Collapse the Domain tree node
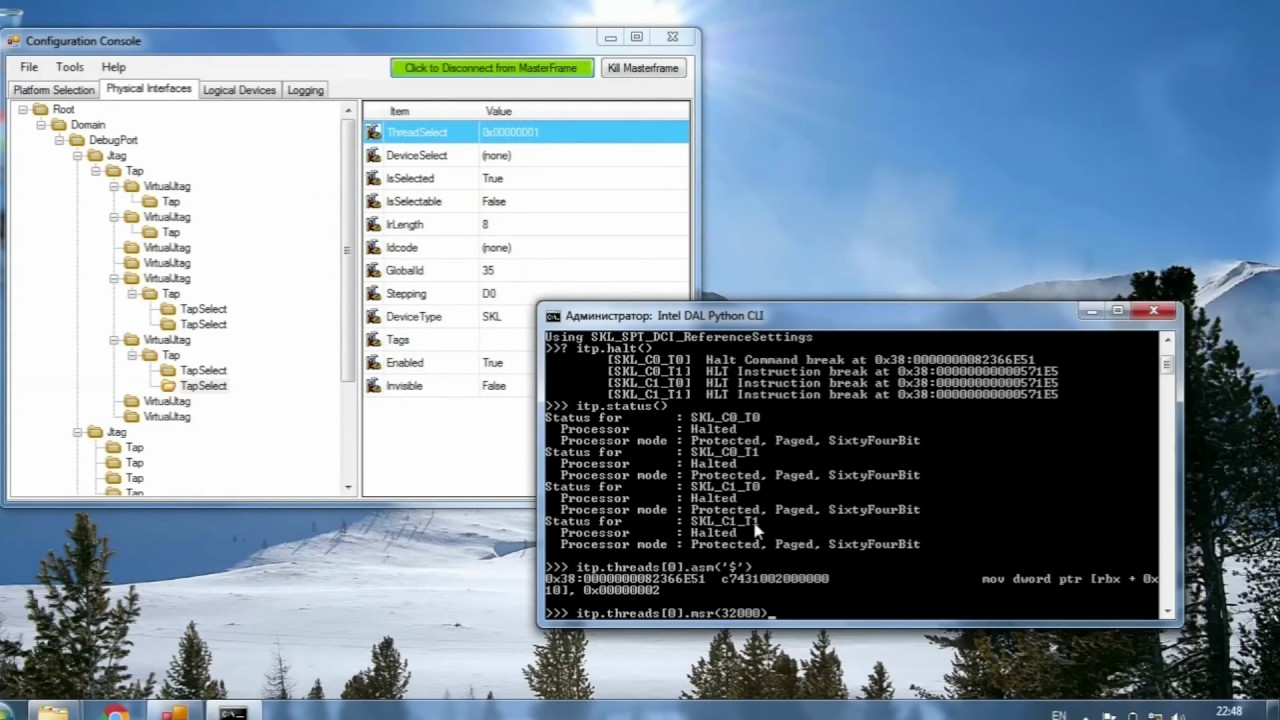The height and width of the screenshot is (720, 1280). click(41, 125)
